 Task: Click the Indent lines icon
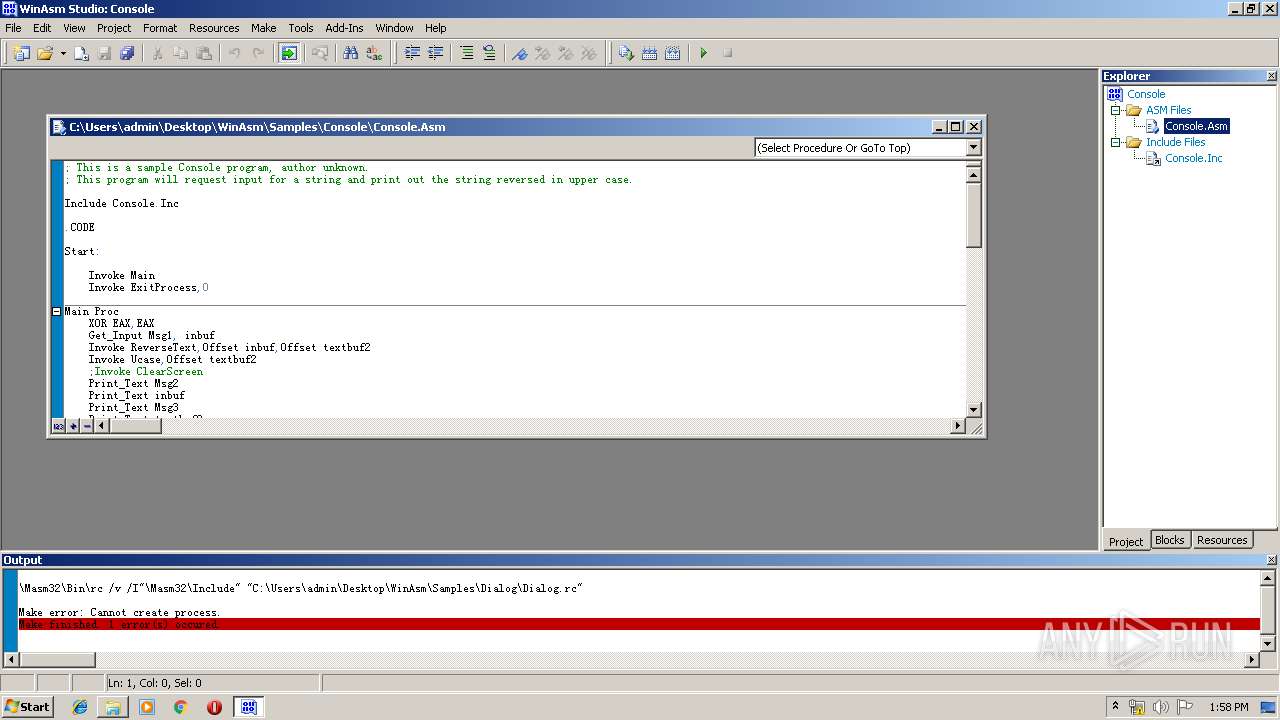(x=412, y=53)
